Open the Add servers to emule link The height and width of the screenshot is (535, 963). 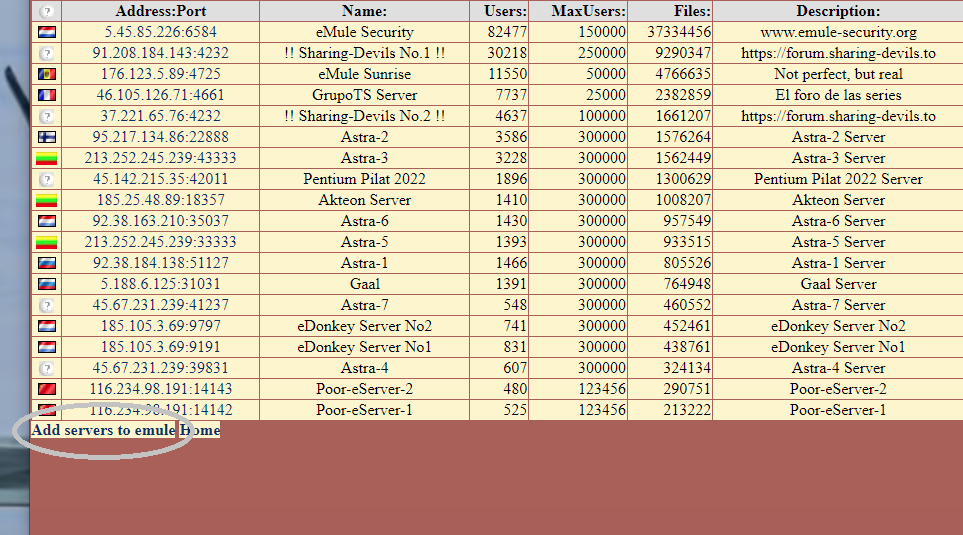click(103, 430)
